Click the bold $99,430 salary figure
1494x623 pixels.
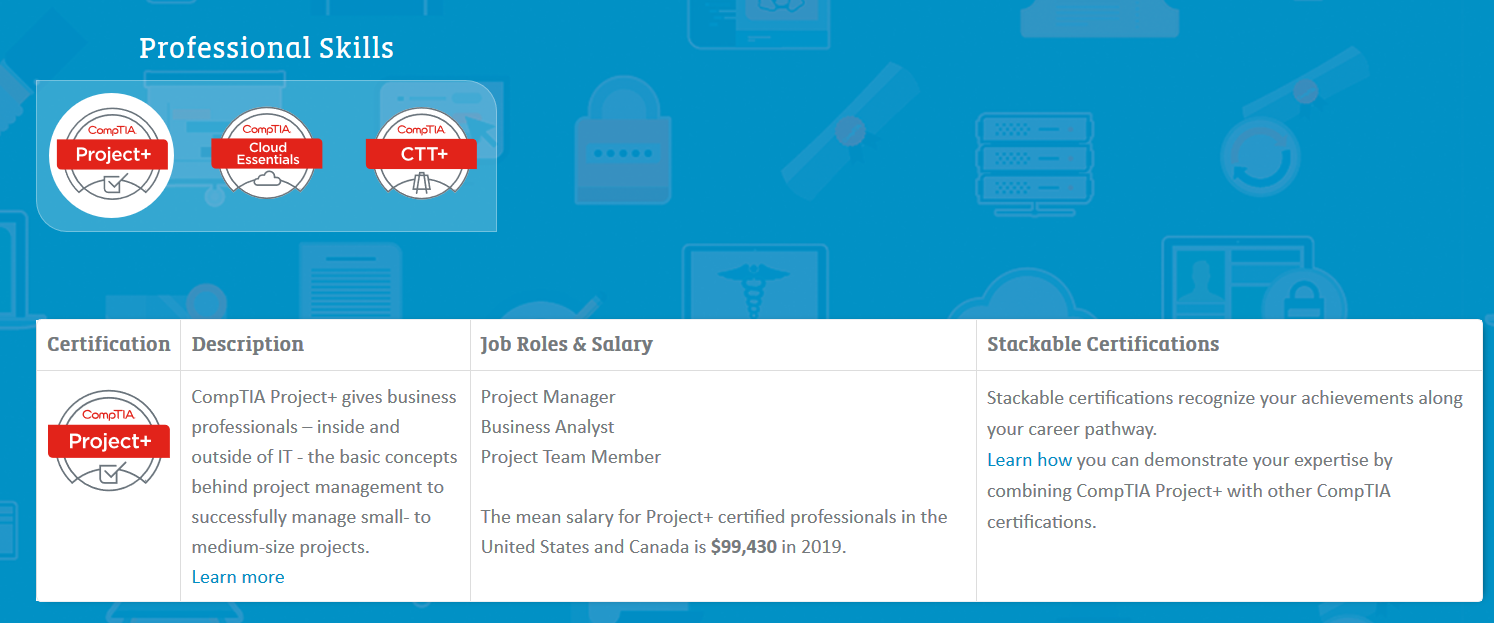click(743, 547)
